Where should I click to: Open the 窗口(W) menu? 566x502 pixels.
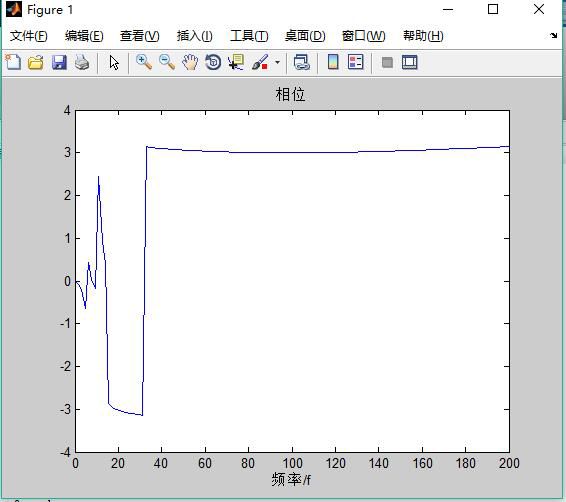pyautogui.click(x=363, y=36)
